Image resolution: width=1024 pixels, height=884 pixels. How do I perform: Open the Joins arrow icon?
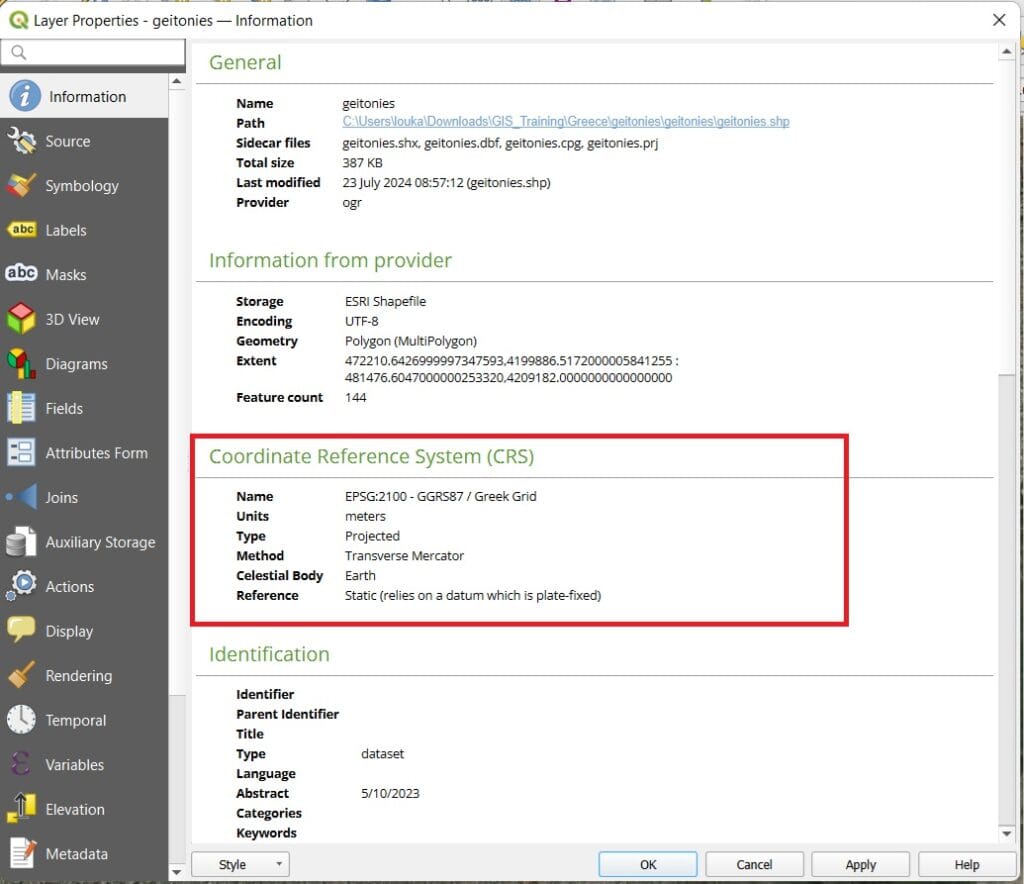21,497
